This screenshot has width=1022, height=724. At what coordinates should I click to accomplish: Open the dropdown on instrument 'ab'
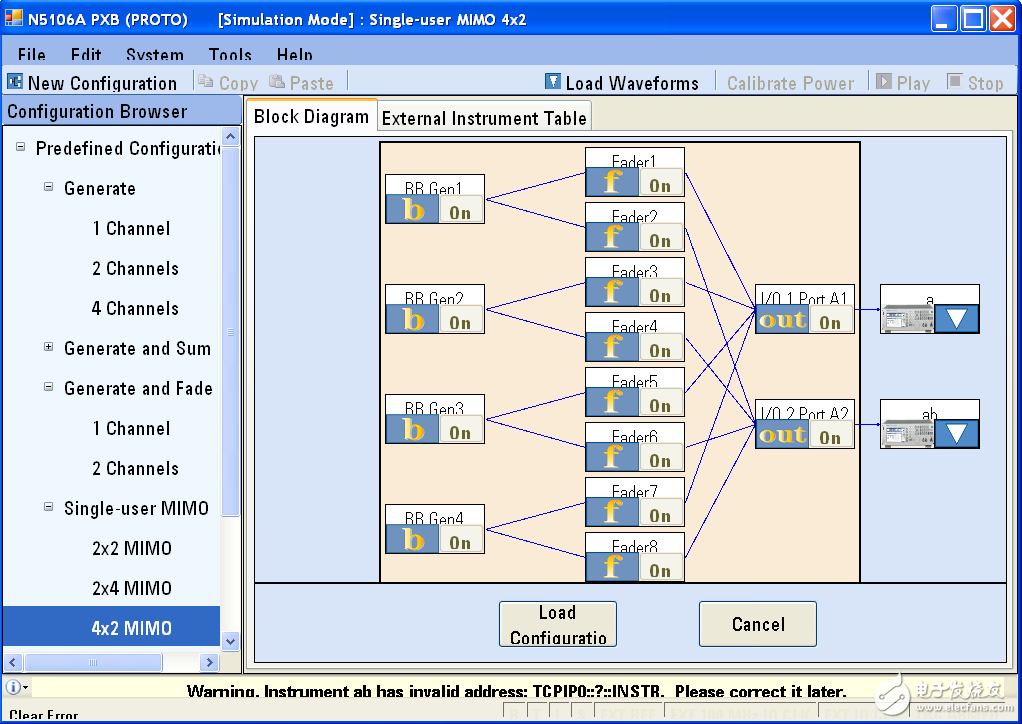(x=957, y=433)
